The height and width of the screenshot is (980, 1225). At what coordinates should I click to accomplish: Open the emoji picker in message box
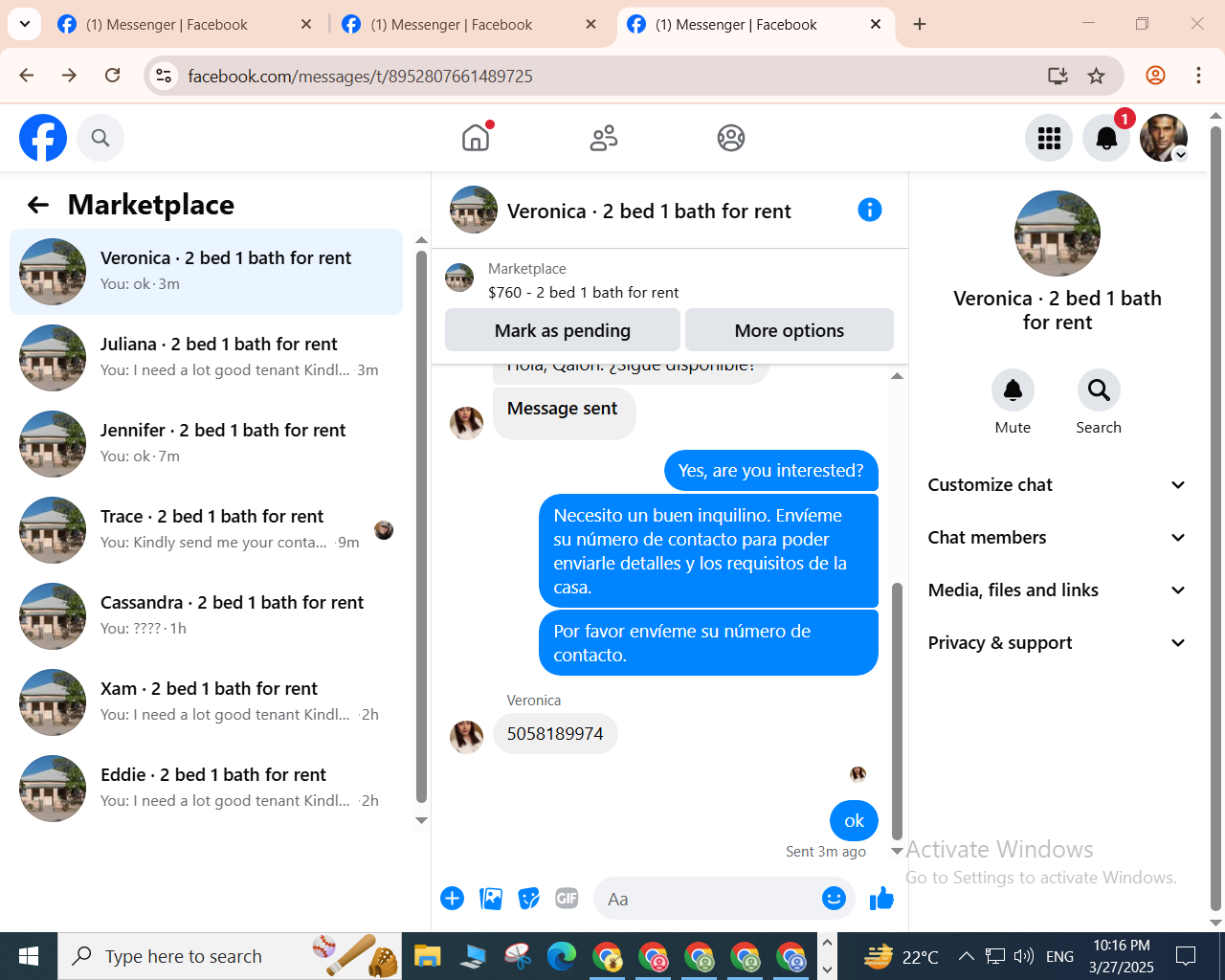tap(834, 899)
